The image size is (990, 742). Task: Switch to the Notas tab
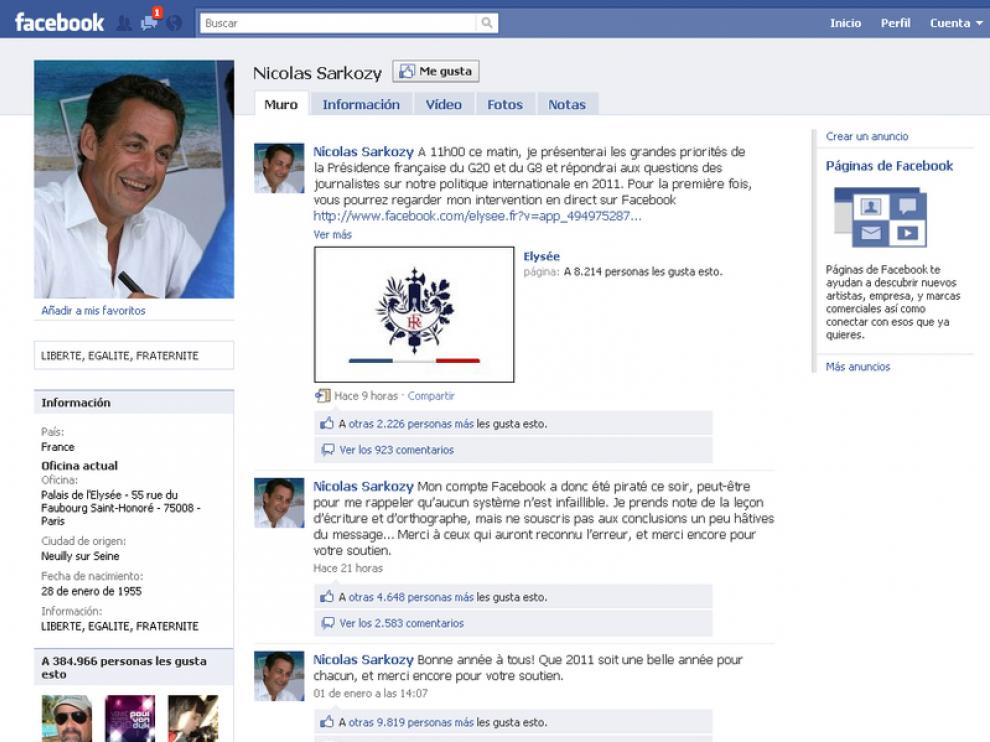[566, 104]
